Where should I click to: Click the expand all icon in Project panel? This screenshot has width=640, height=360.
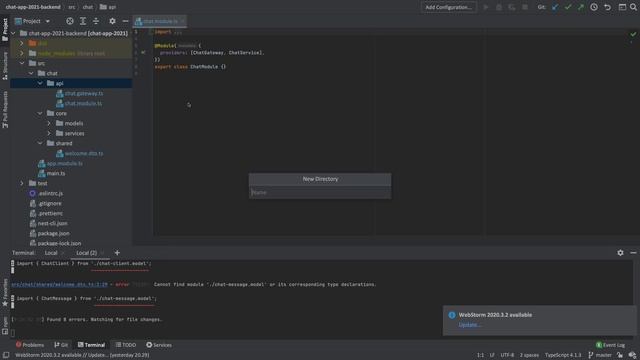(x=83, y=21)
